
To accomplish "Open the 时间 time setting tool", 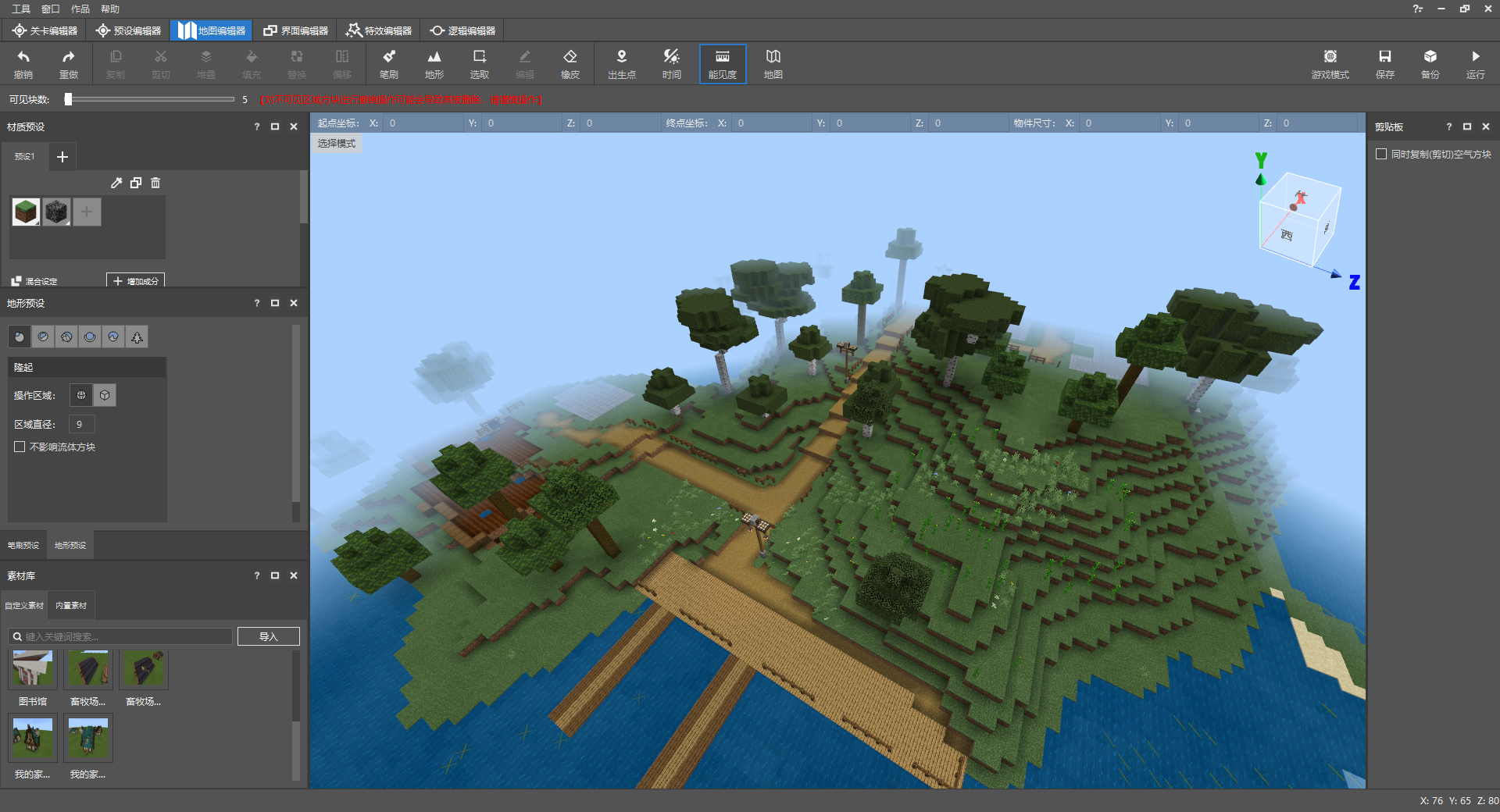I will [672, 64].
